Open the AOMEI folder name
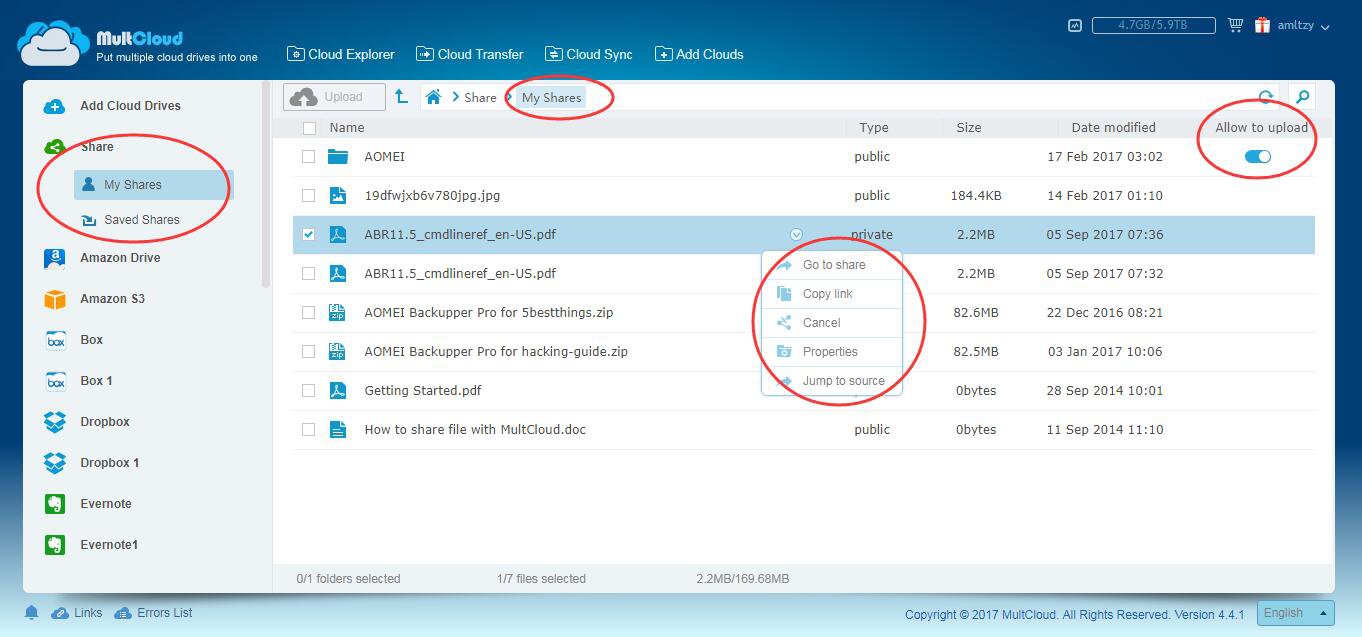Screen dimensions: 1362x637 384,157
